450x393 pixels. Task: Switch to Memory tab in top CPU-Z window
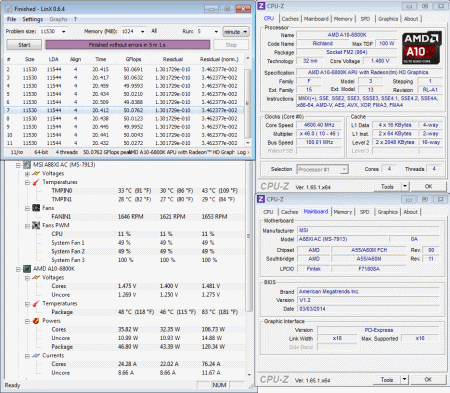343,19
